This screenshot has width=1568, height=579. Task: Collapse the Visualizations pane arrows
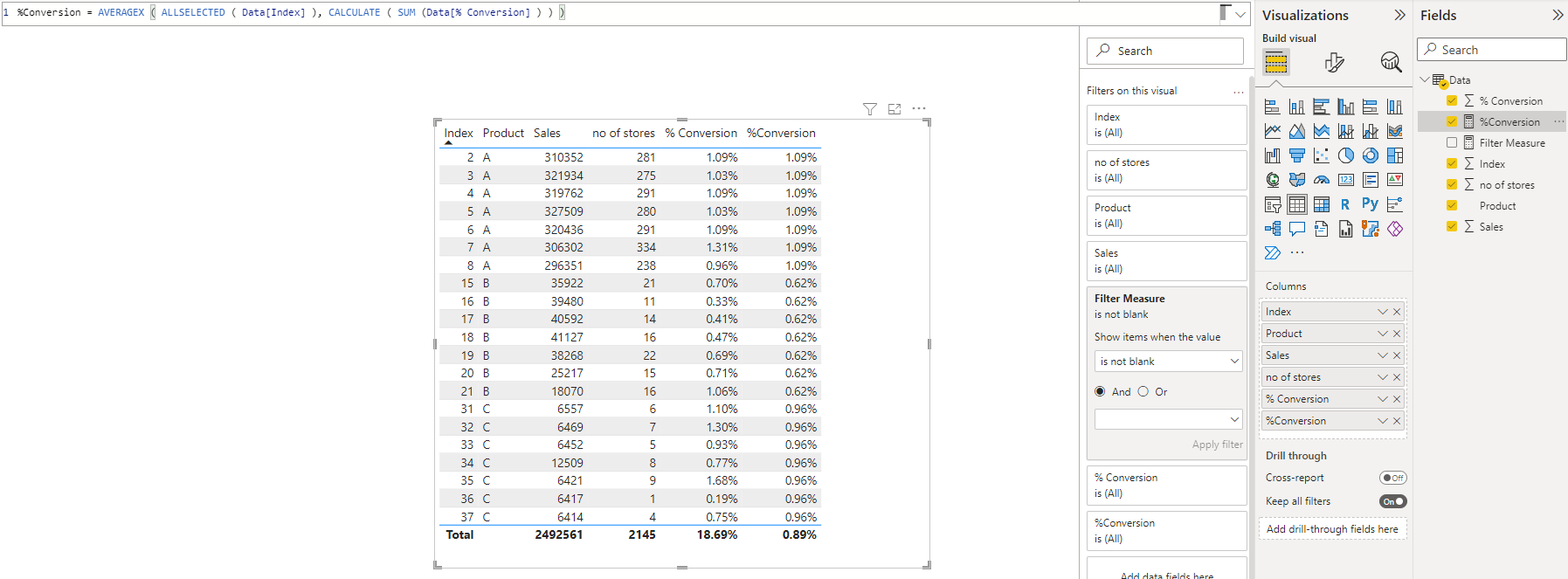click(x=1399, y=15)
